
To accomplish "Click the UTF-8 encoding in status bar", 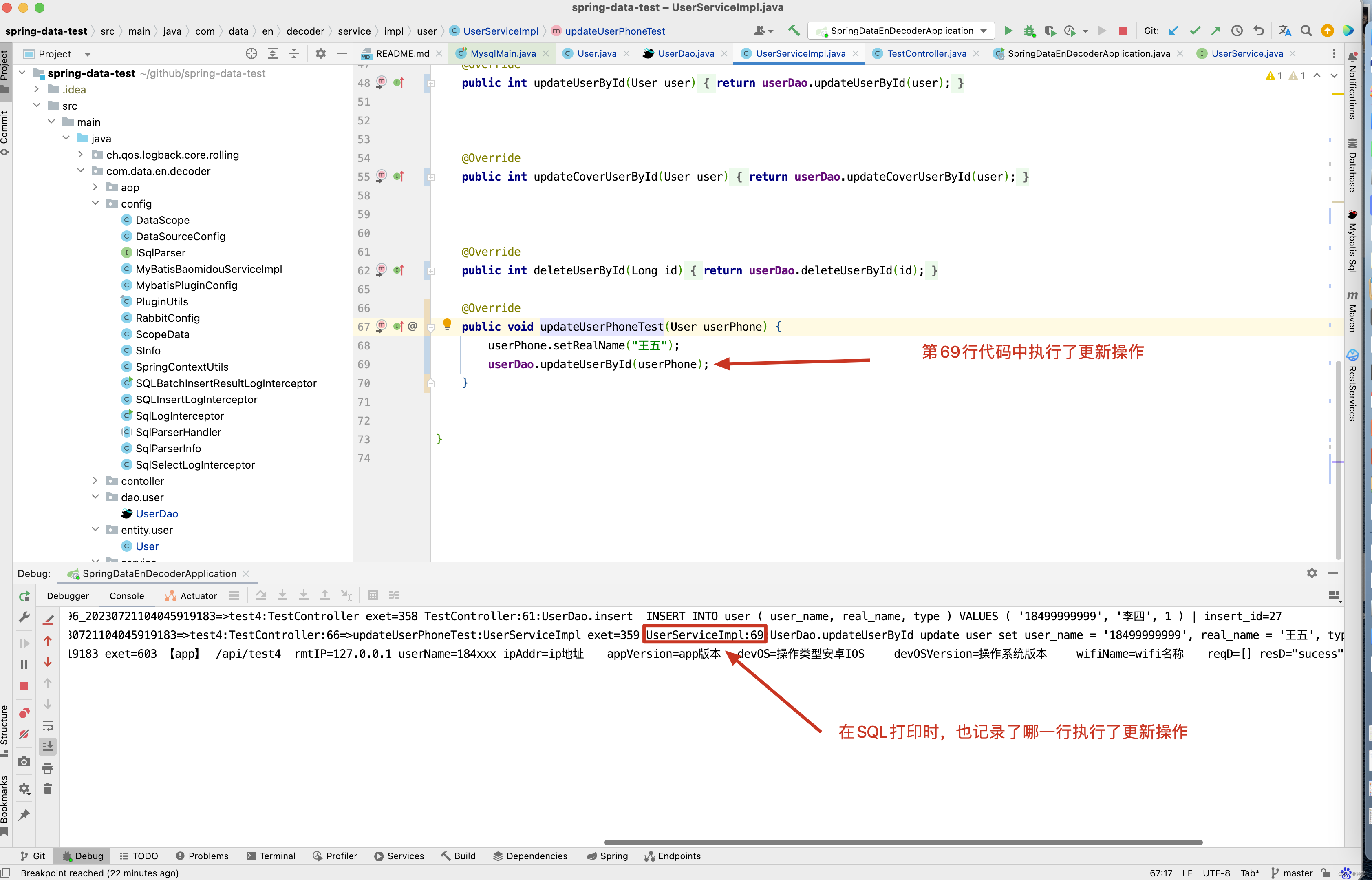I will 1216,873.
